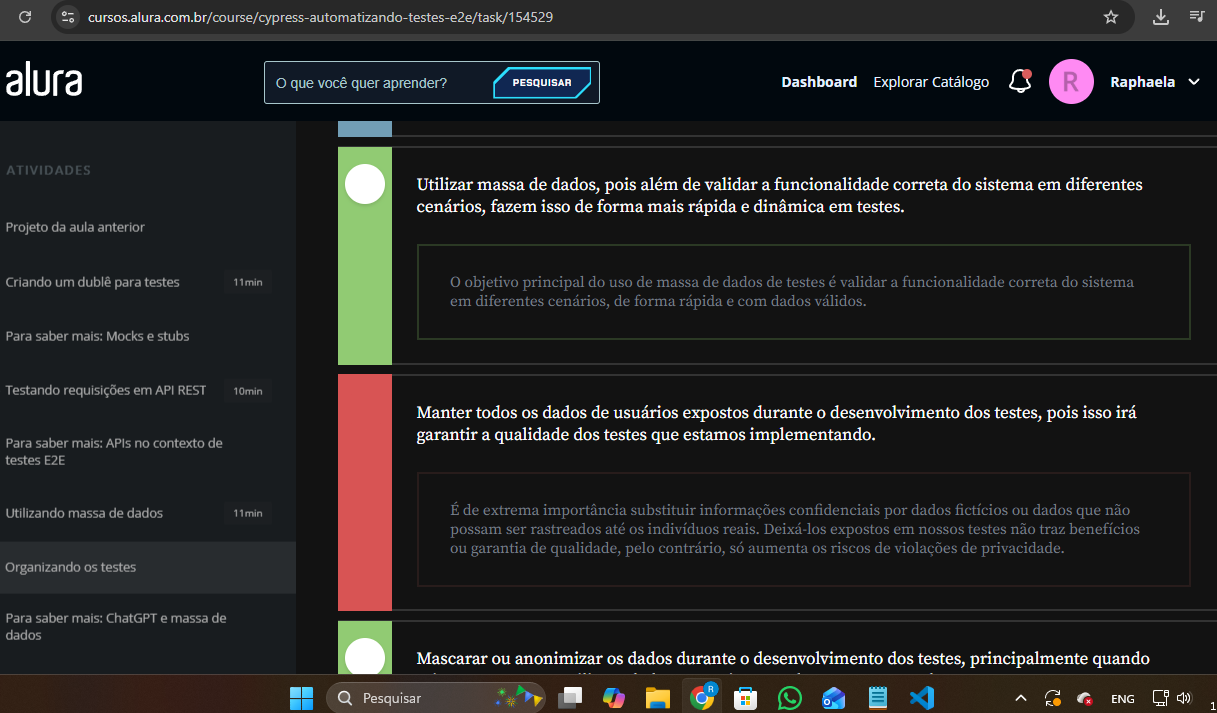Open 'Para saber mais: ChatGPT e massa de dados'
The width and height of the screenshot is (1217, 713).
(x=116, y=626)
